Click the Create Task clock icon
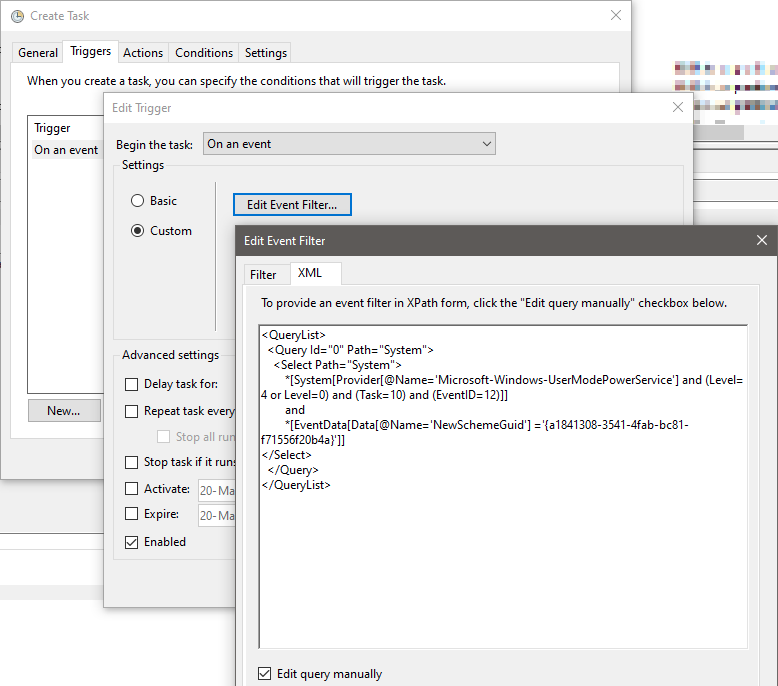778x686 pixels. pos(17,16)
